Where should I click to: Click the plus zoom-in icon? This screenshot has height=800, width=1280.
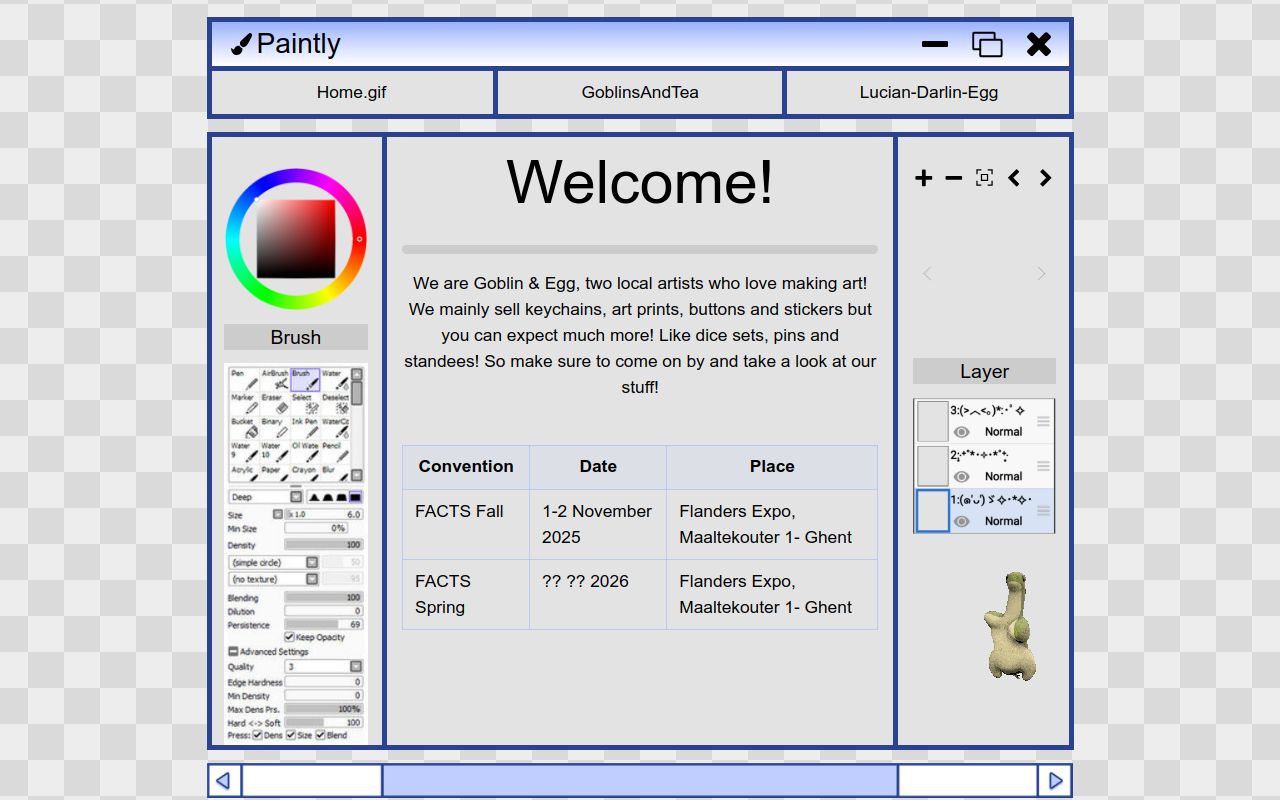(923, 178)
